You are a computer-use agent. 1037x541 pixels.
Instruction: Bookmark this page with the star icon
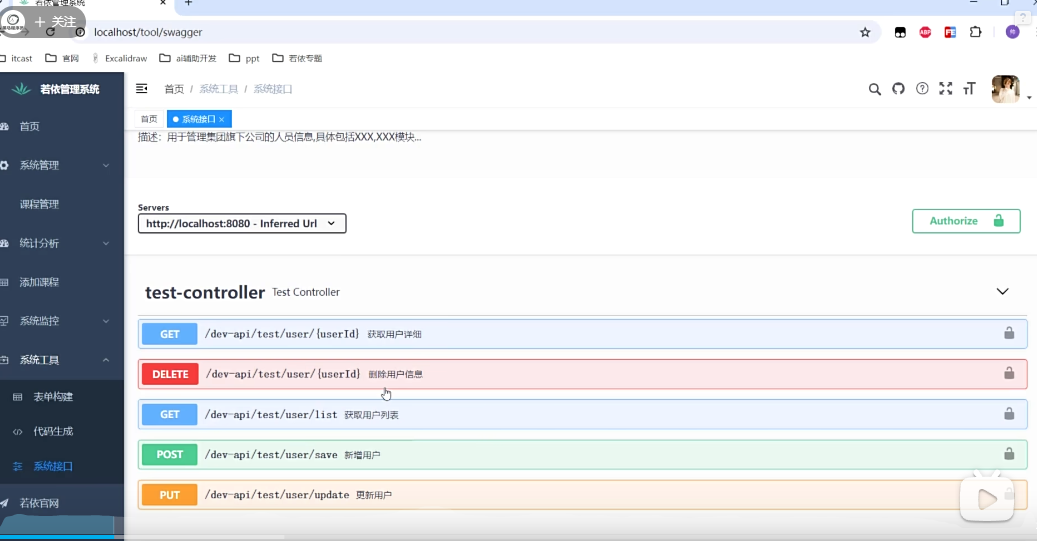865,32
